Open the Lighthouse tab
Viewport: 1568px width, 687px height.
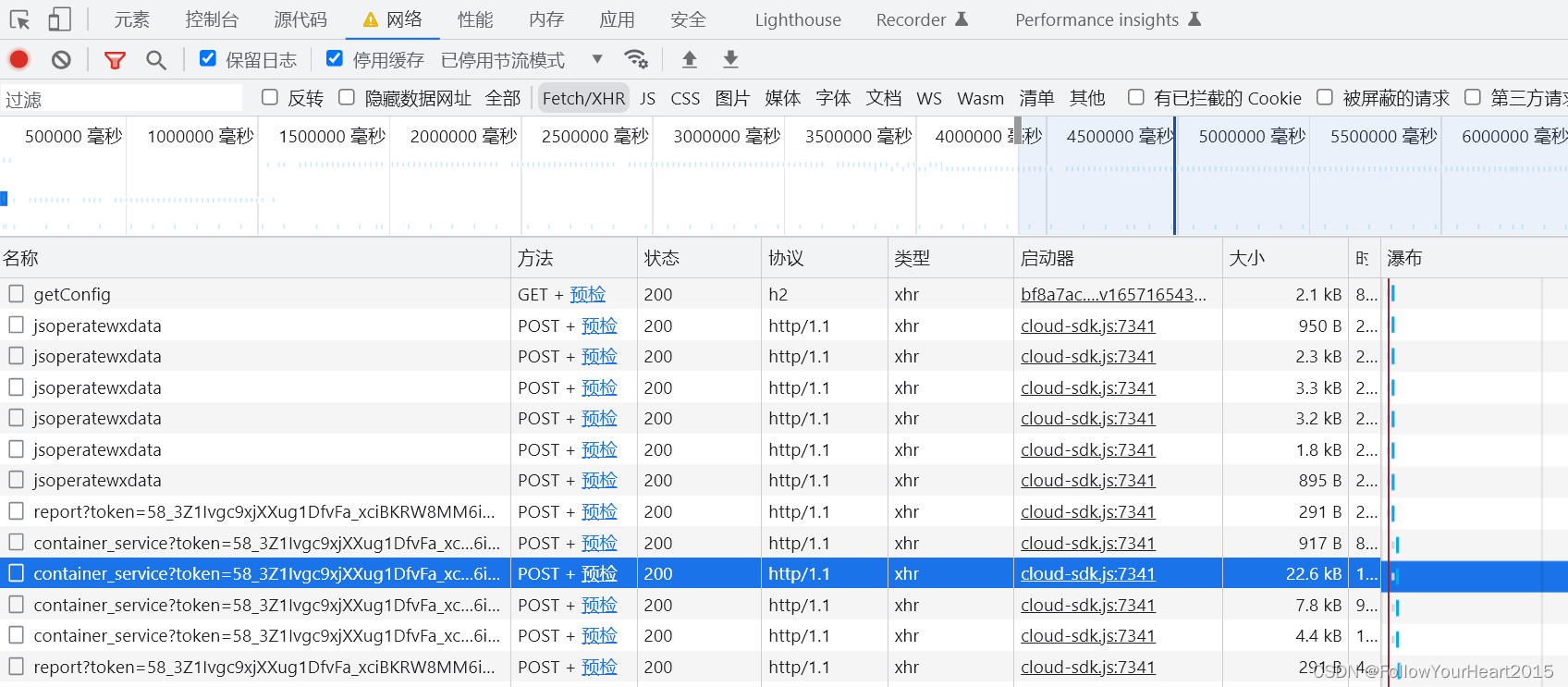click(x=798, y=19)
